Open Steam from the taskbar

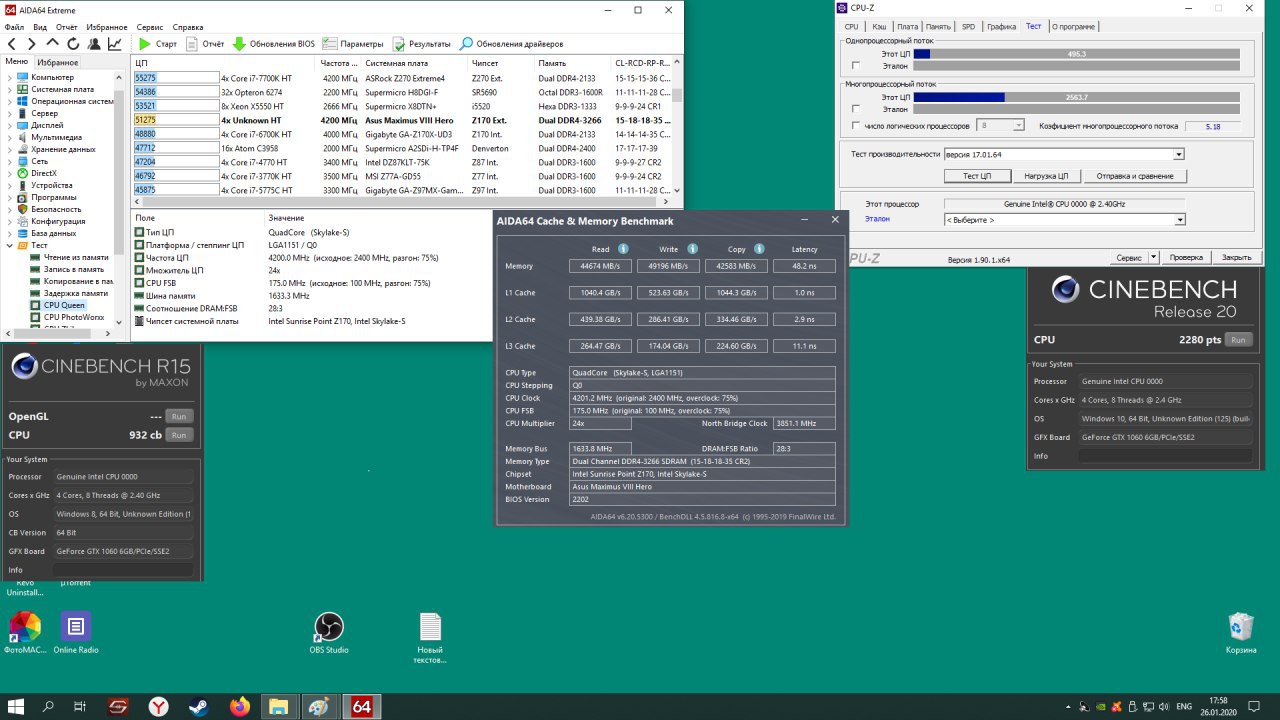click(199, 706)
